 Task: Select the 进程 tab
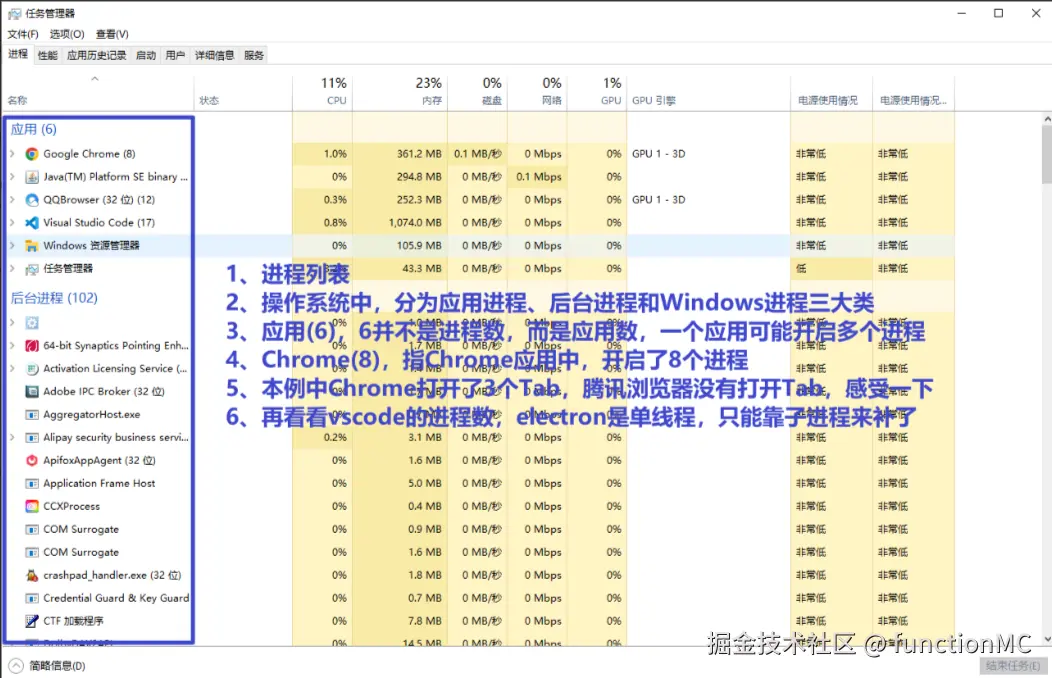click(x=18, y=54)
